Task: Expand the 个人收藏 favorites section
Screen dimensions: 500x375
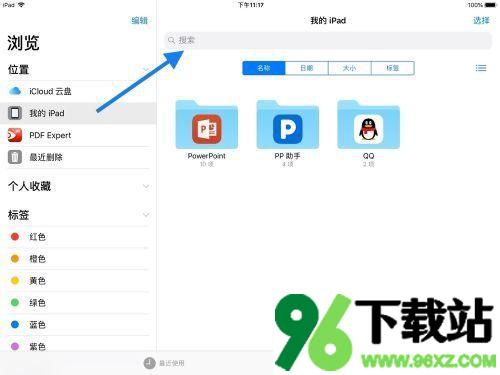Action: pos(146,186)
